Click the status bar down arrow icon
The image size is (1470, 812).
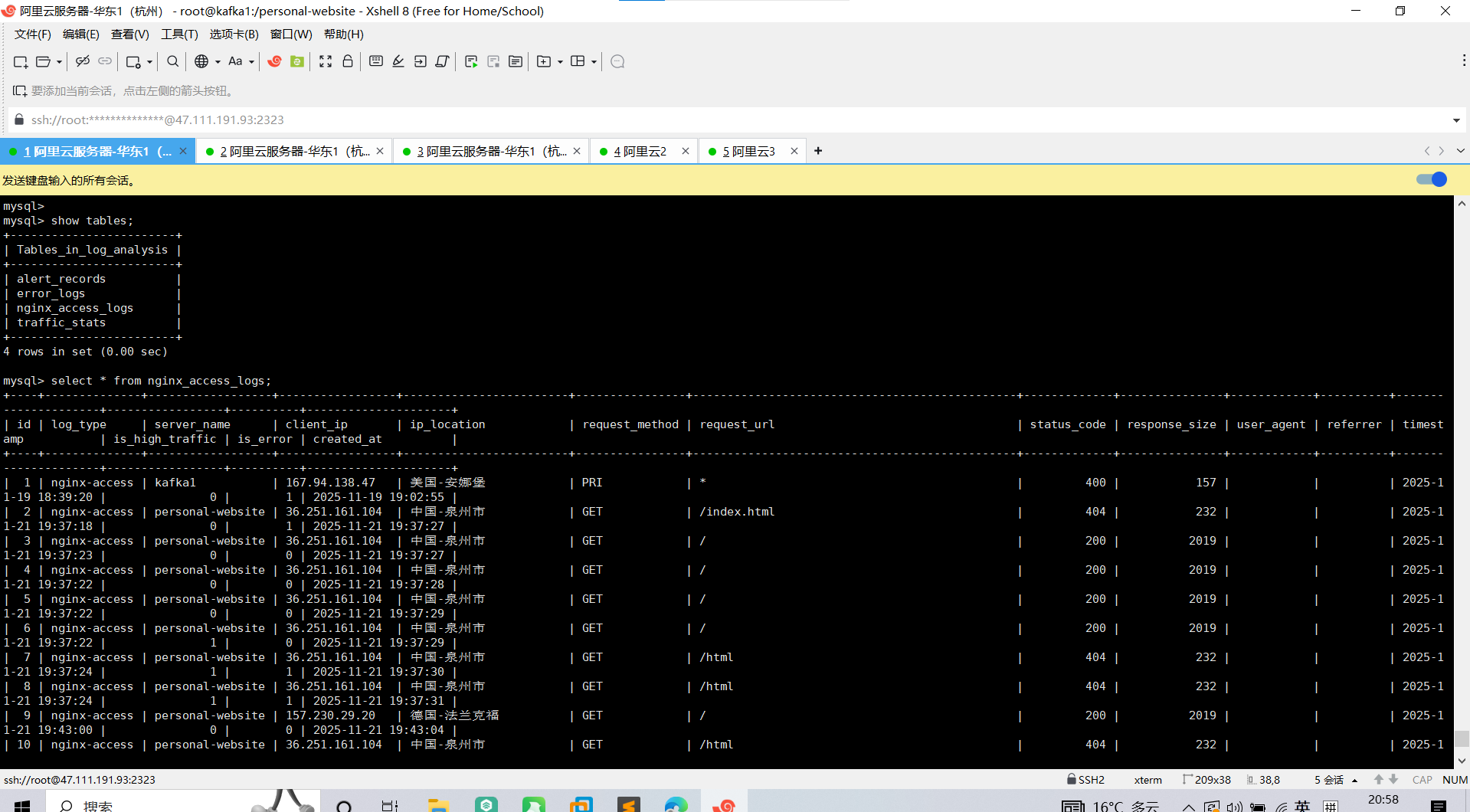click(1393, 779)
